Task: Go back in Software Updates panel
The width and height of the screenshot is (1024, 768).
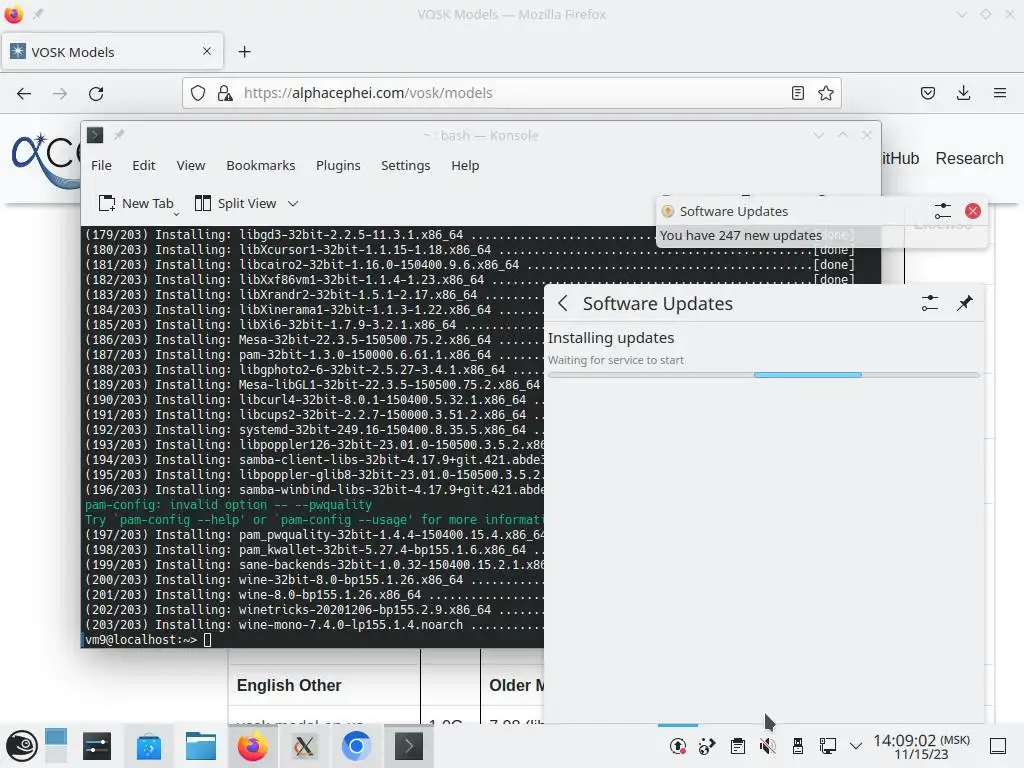Action: coord(563,303)
